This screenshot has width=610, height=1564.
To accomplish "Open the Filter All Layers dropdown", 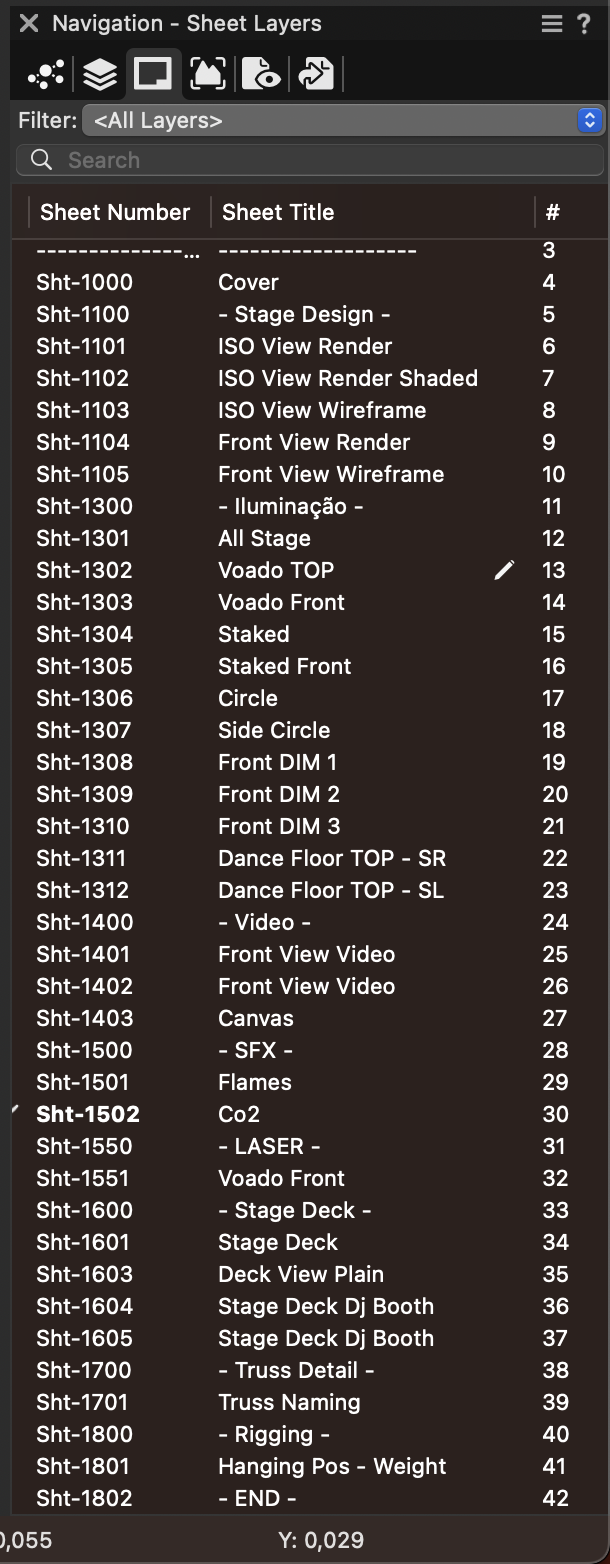I will click(x=343, y=121).
